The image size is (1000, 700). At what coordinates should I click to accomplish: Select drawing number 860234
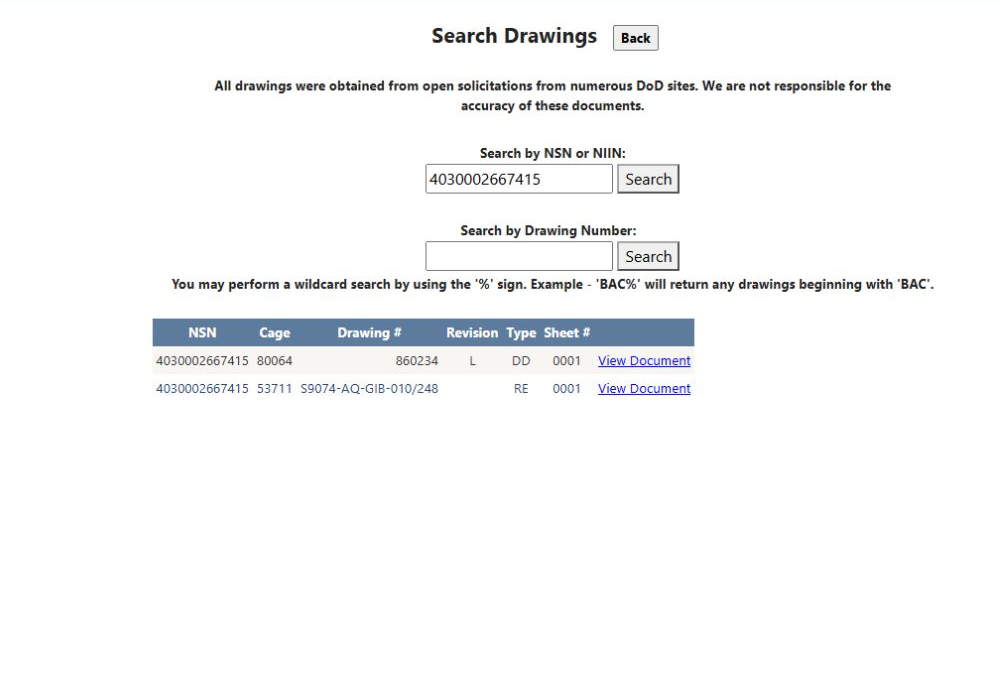pyautogui.click(x=416, y=361)
